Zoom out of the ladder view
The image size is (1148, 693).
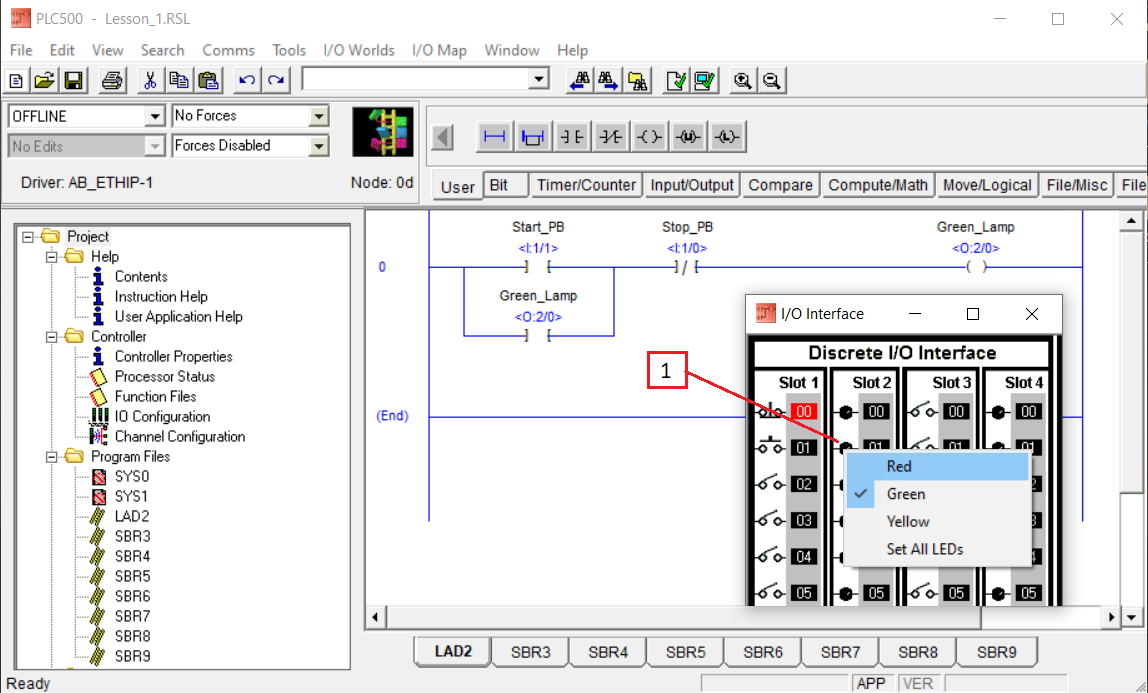772,80
